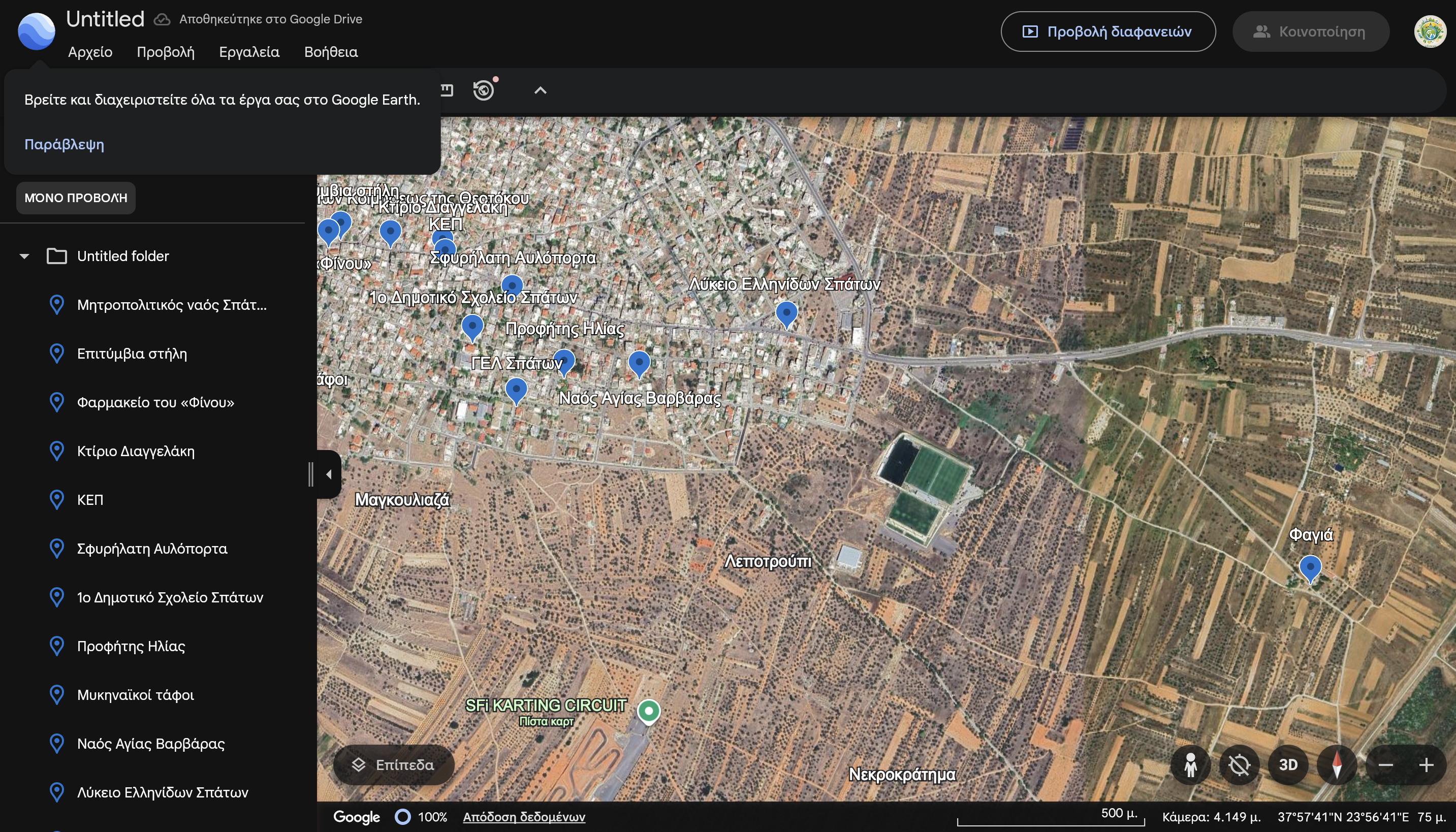This screenshot has width=1456, height=832.
Task: Collapse the Untitled folder tree
Action: pos(24,256)
